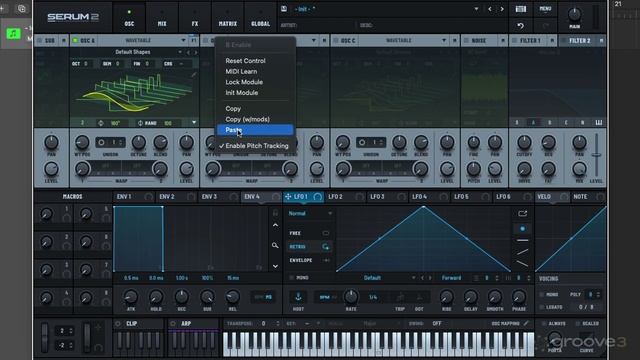Click the OSC A wavetable edit pencil
Screen dimensions: 640x360
coord(193,74)
